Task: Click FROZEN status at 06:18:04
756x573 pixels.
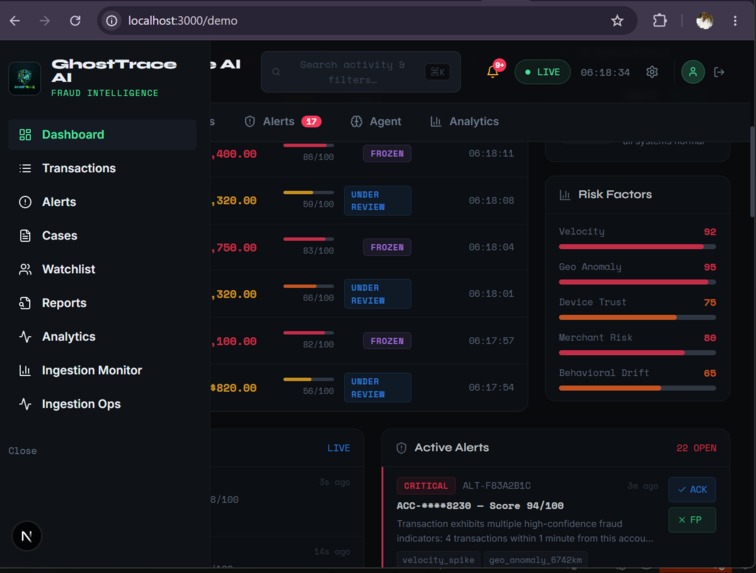Action: tap(387, 247)
